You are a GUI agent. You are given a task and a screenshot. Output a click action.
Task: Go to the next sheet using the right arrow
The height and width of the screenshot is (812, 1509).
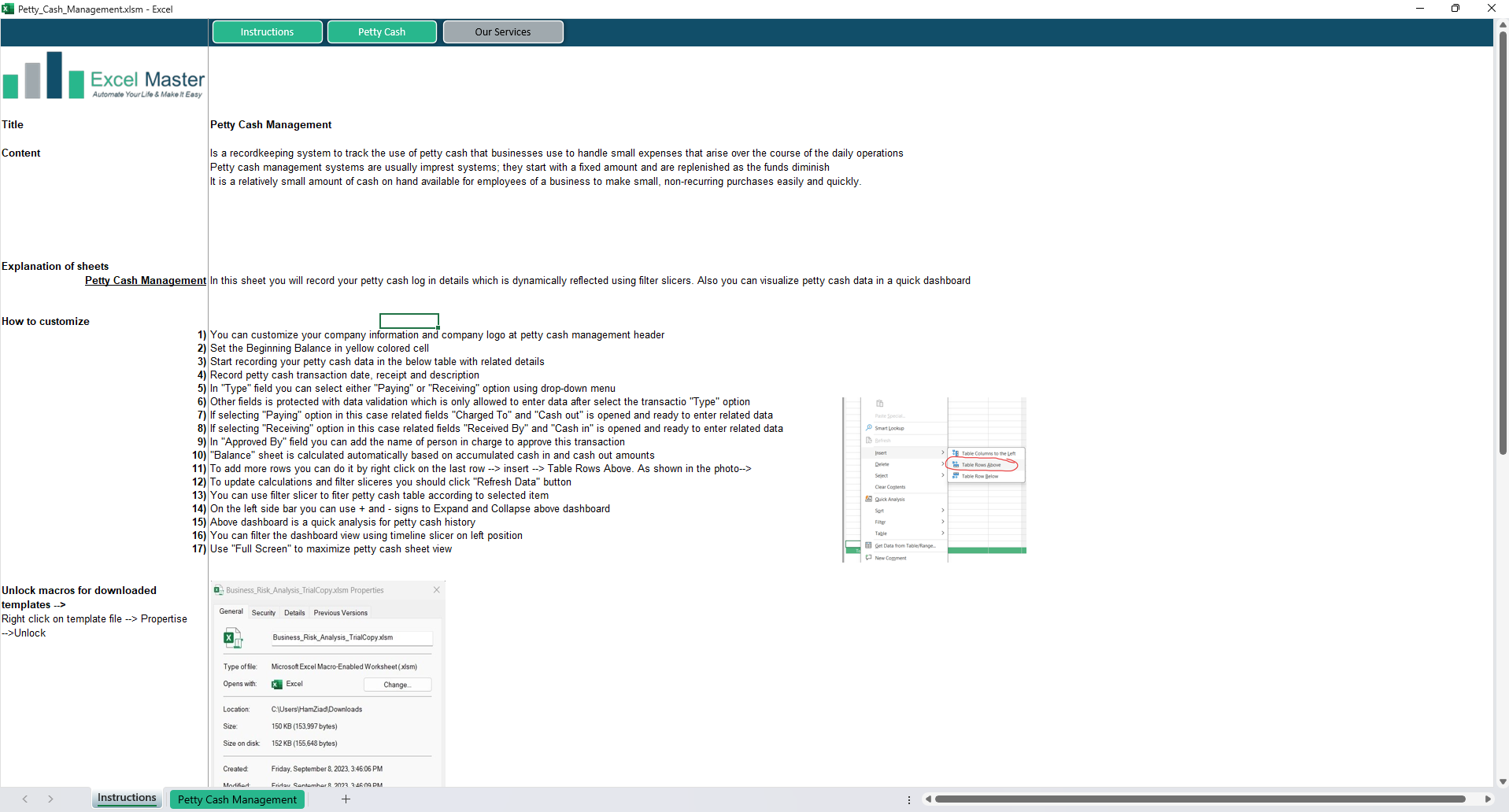click(x=50, y=799)
